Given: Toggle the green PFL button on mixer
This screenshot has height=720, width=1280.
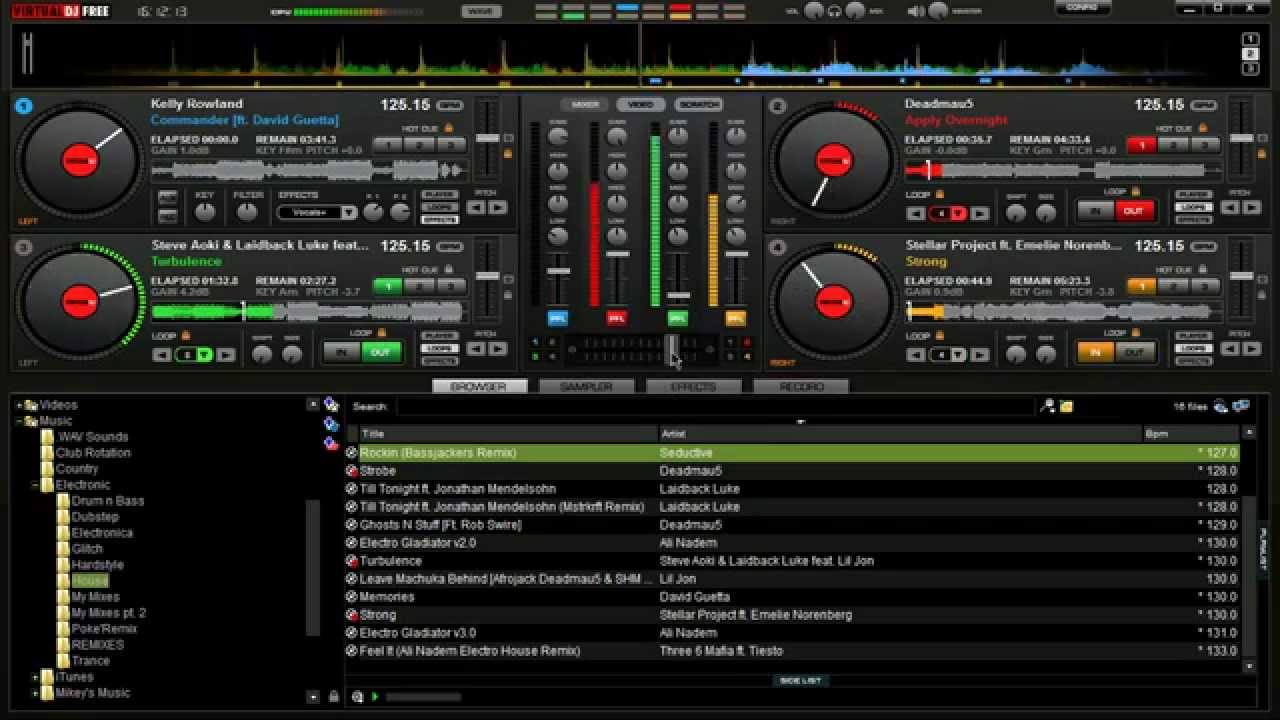Looking at the screenshot, I should pyautogui.click(x=677, y=318).
